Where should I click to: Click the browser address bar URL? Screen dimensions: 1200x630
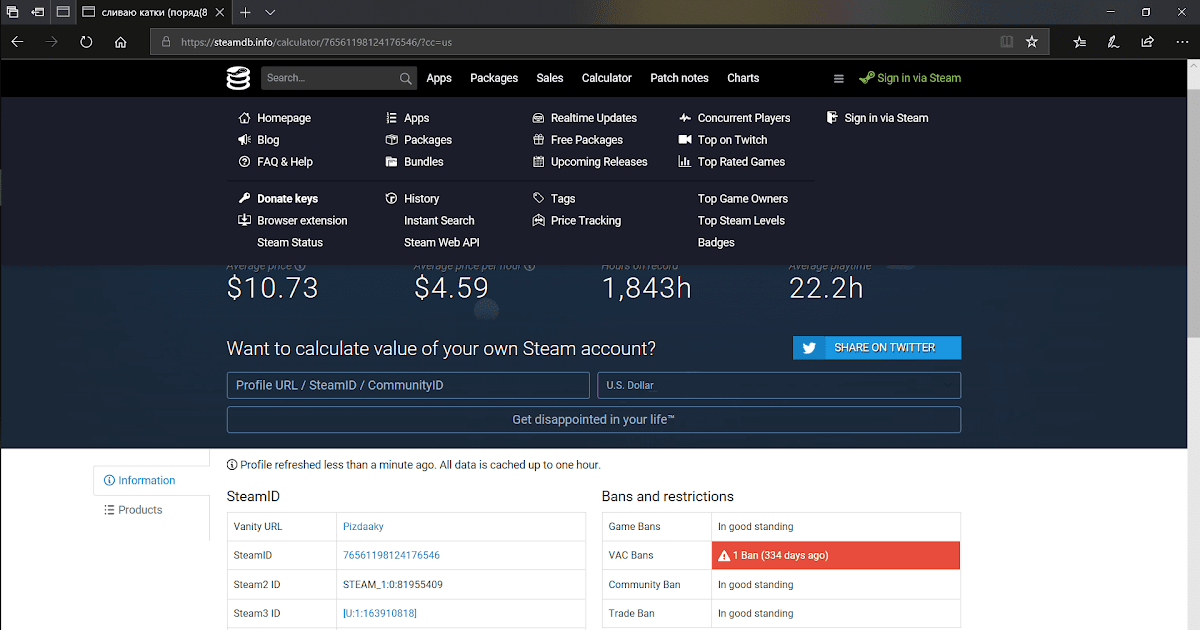[x=317, y=43]
